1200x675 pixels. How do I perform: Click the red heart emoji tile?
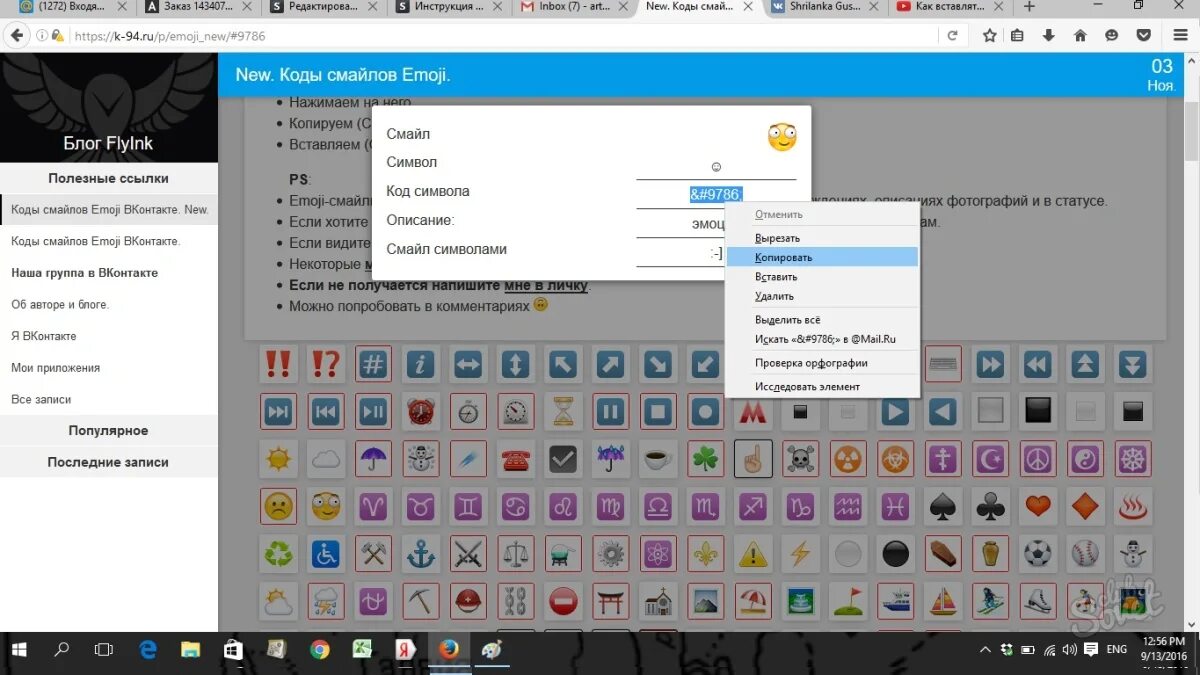tap(1038, 506)
